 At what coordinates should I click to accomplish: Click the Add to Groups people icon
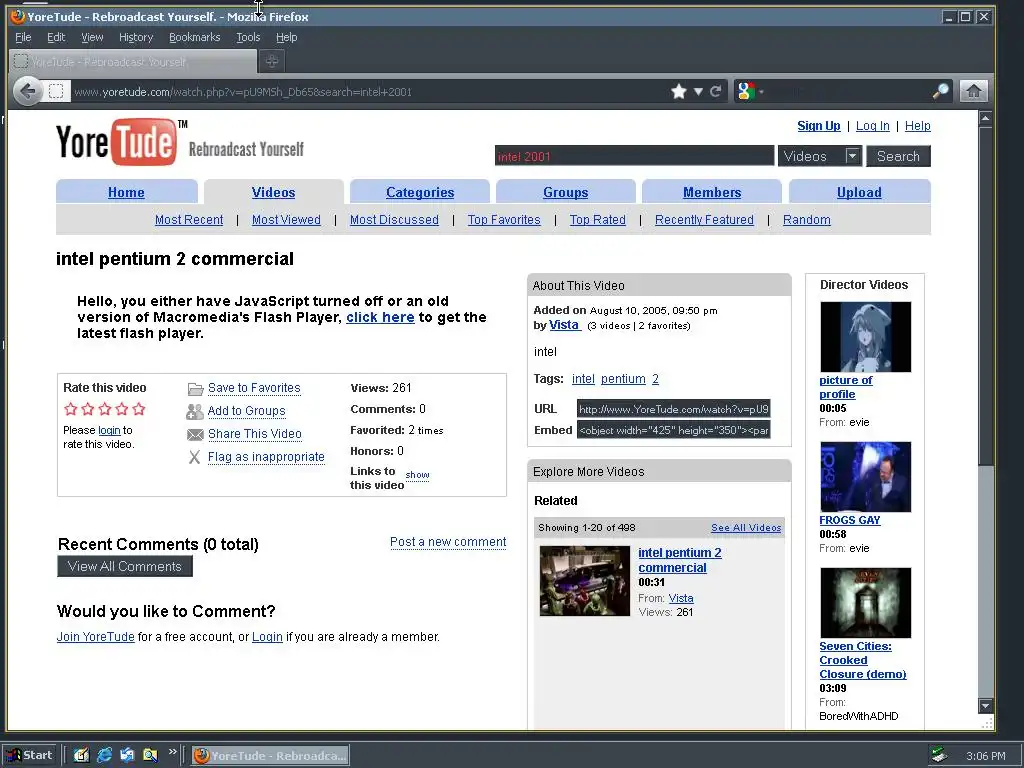coord(195,411)
